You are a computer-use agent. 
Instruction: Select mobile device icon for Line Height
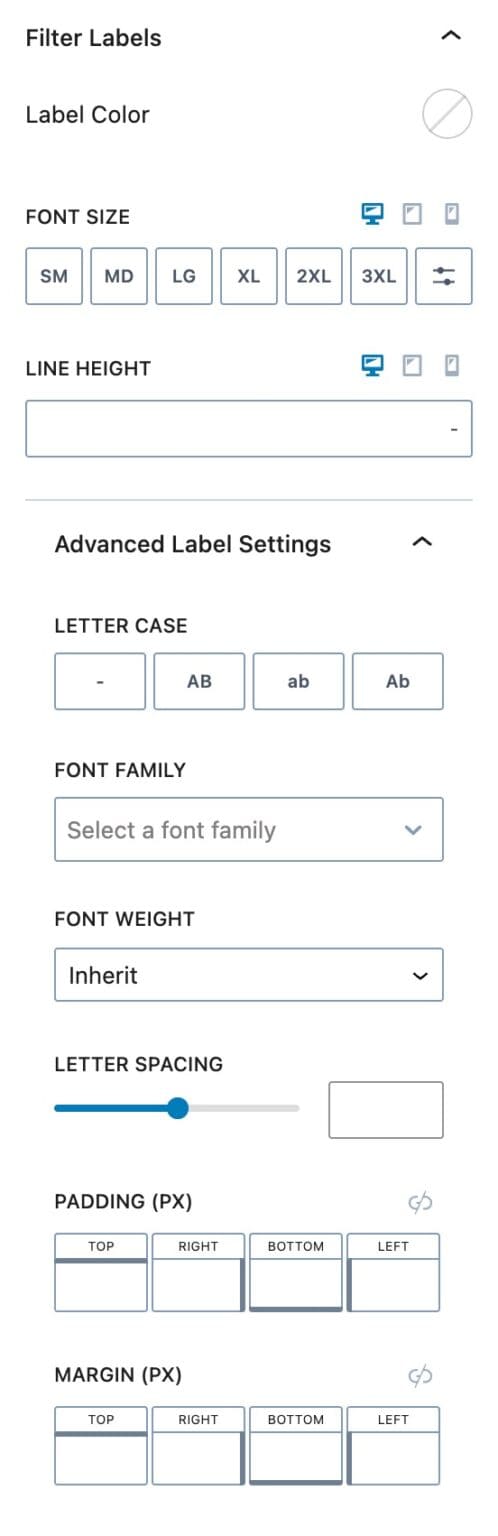pos(451,366)
